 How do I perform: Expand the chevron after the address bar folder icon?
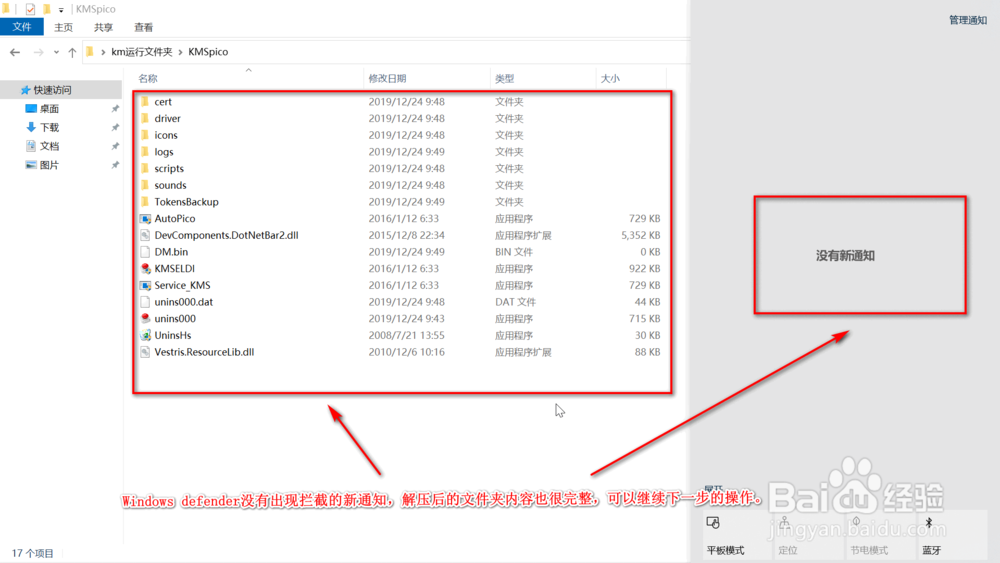click(103, 52)
